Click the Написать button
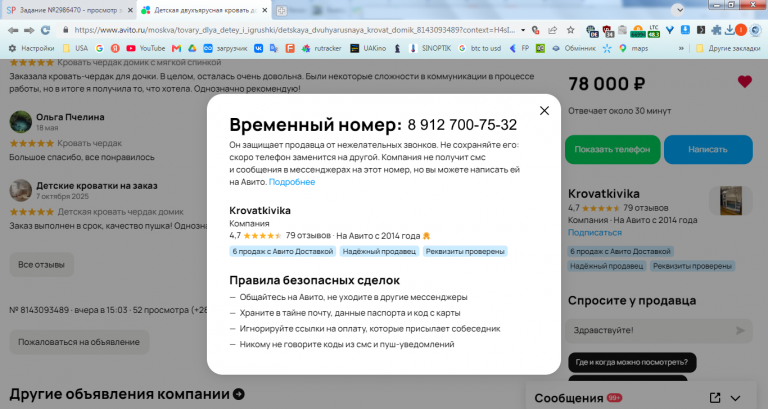 pos(708,149)
